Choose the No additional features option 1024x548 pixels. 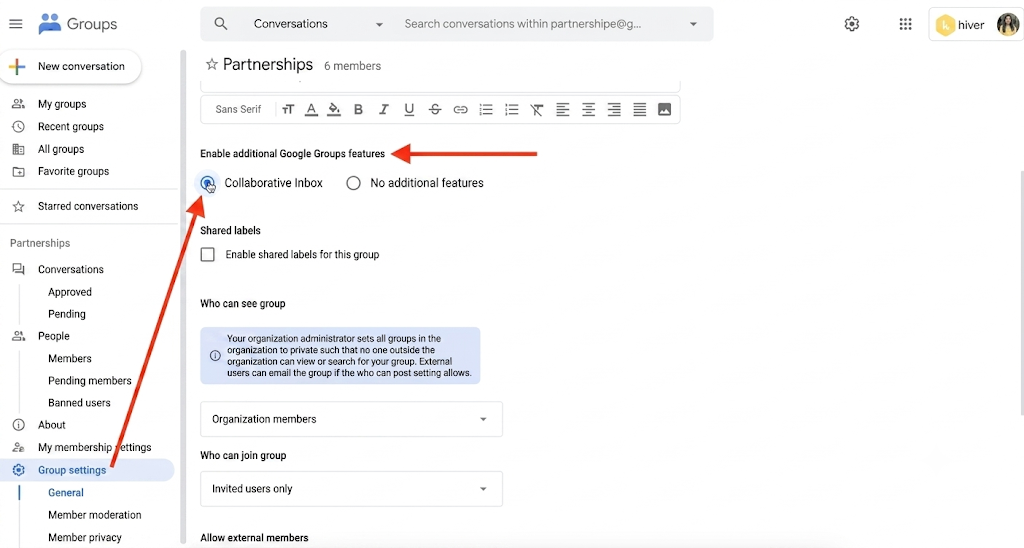pyautogui.click(x=353, y=183)
